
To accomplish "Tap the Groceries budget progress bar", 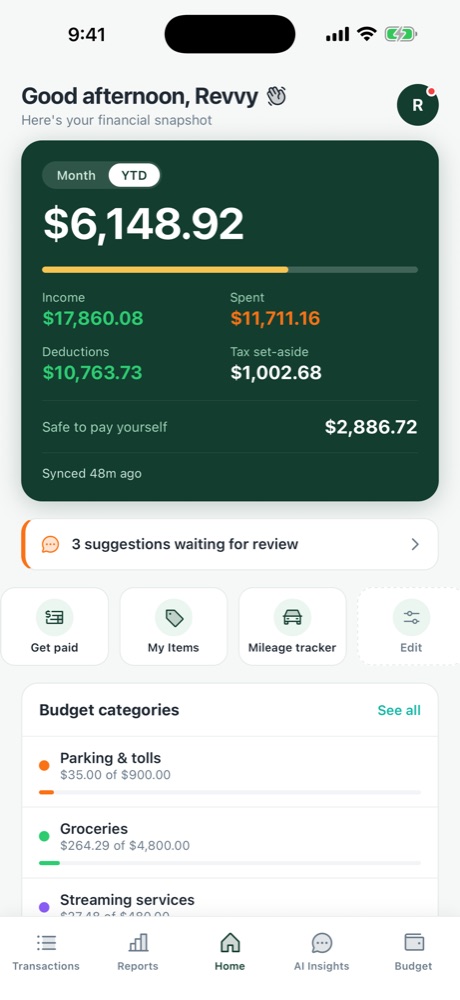I will click(230, 864).
